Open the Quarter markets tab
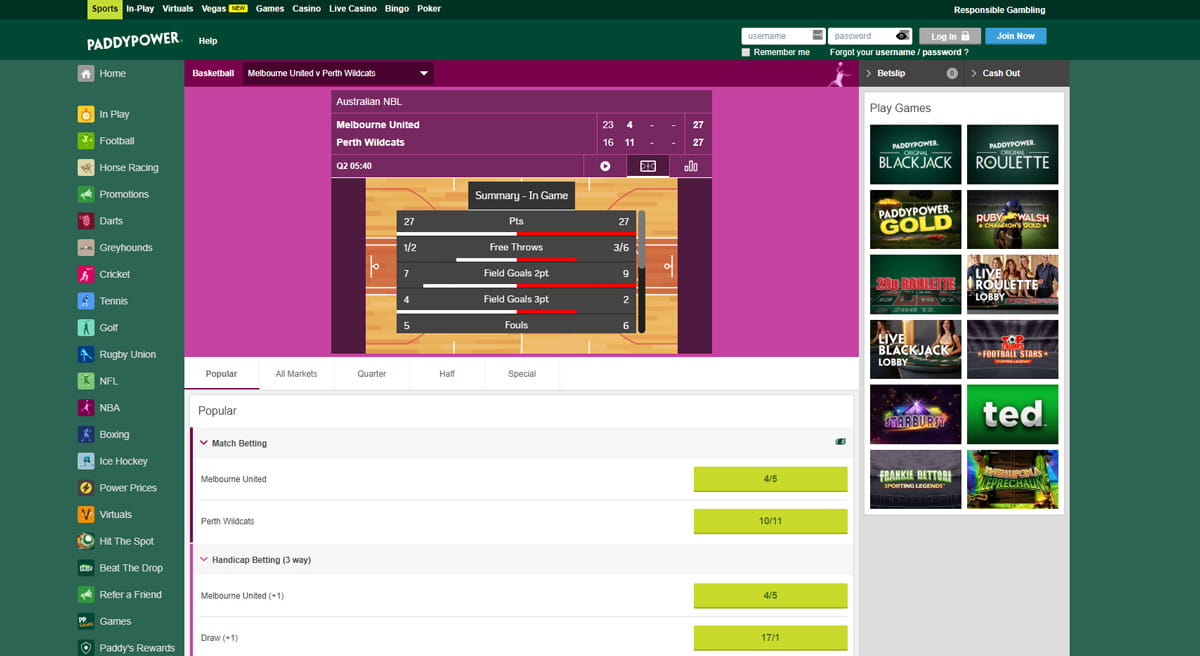The height and width of the screenshot is (656, 1200). pos(372,374)
